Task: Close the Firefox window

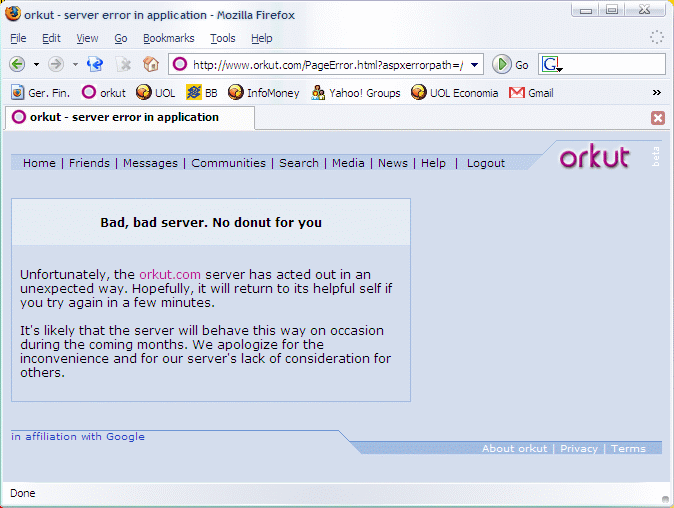Action: coord(645,9)
